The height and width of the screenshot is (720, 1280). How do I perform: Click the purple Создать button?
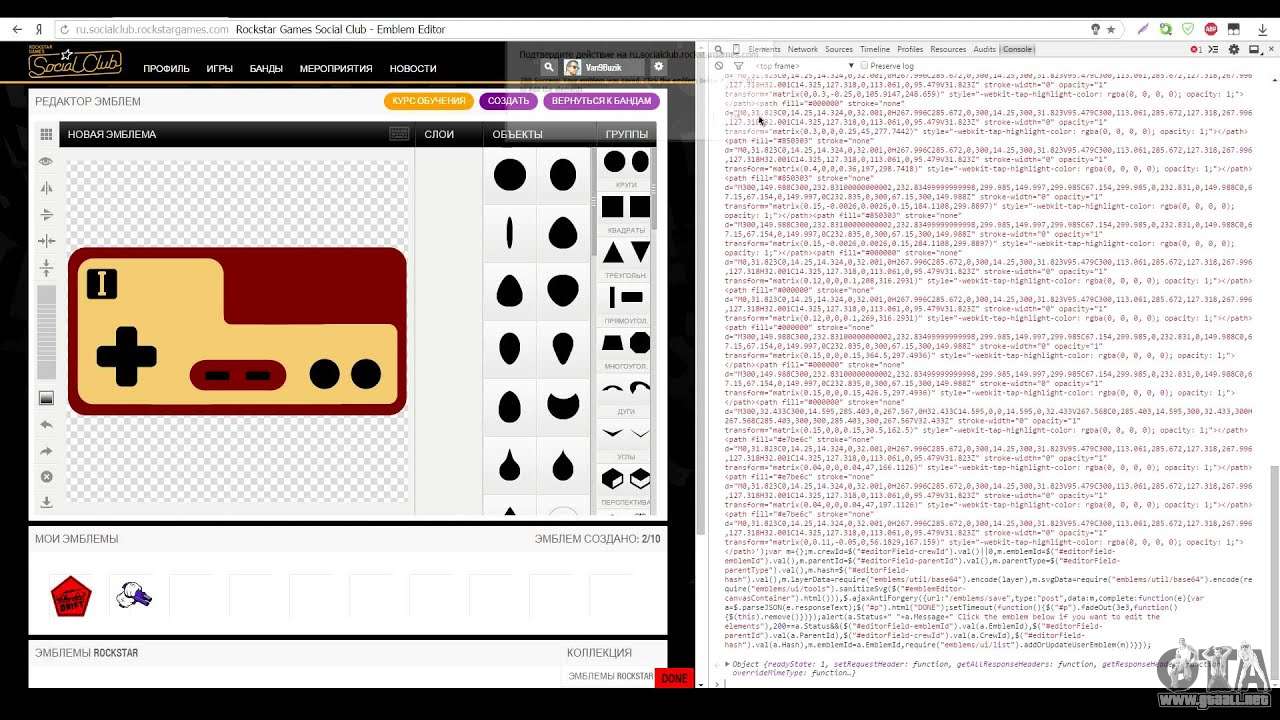tap(509, 101)
